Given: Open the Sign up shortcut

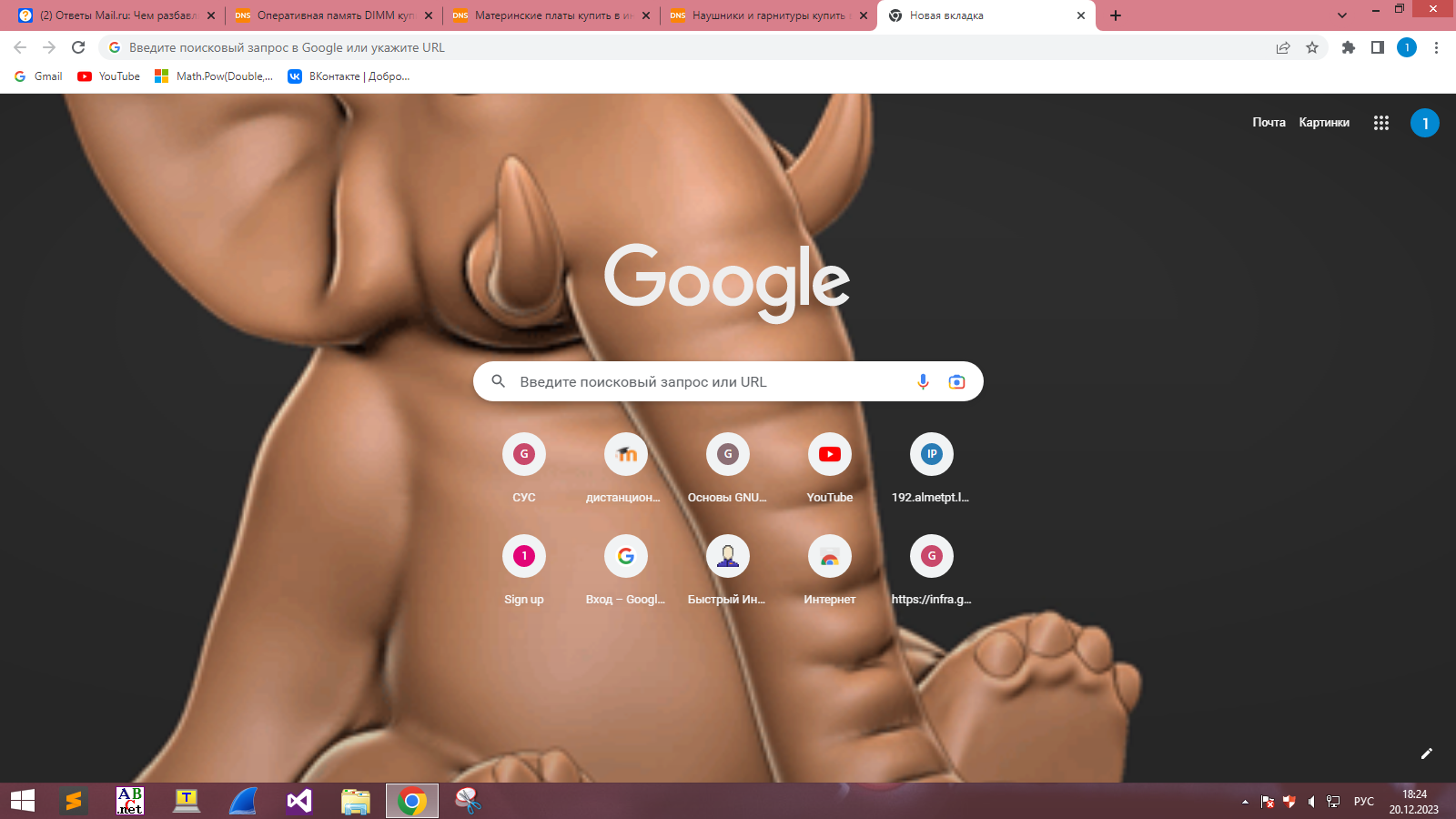Looking at the screenshot, I should pos(524,571).
